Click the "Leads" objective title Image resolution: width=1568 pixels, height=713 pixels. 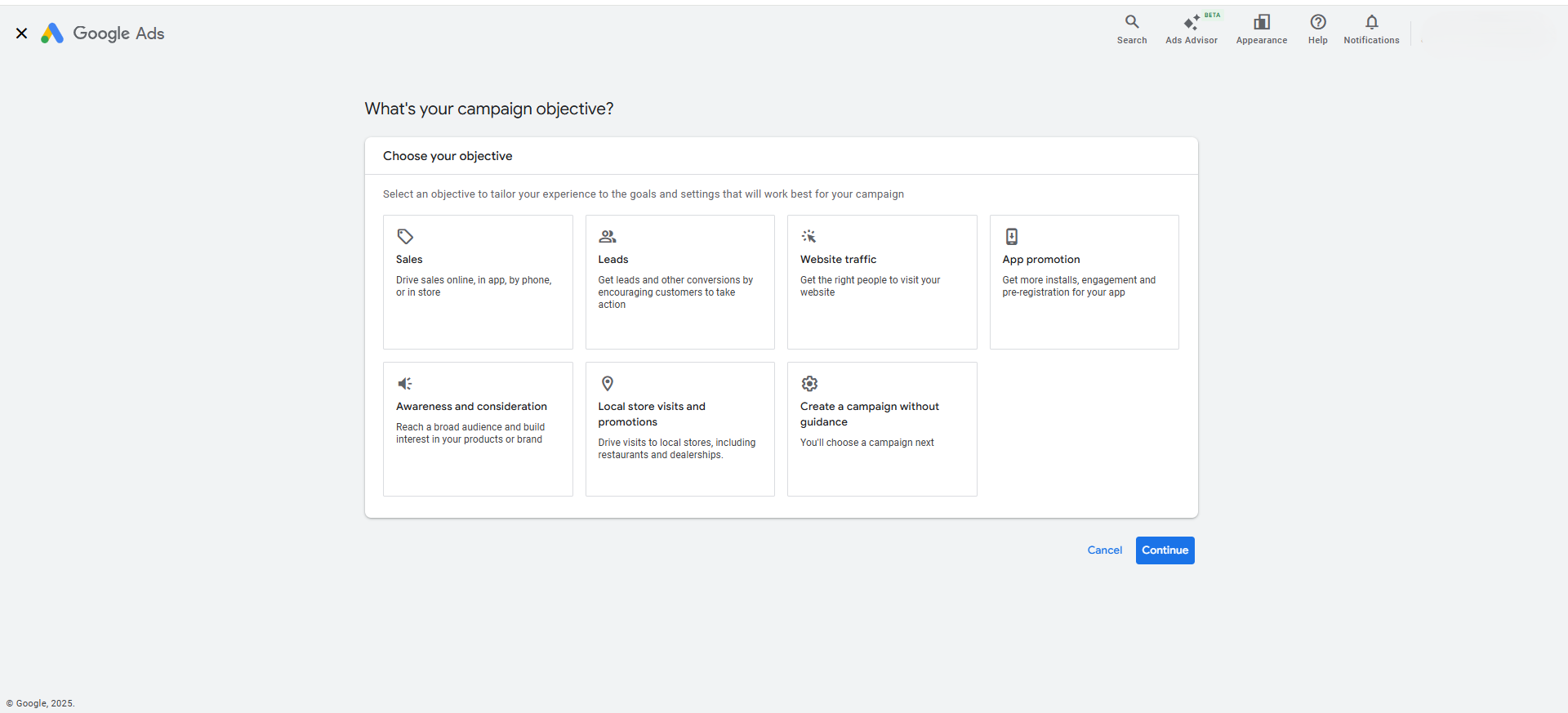click(x=613, y=260)
